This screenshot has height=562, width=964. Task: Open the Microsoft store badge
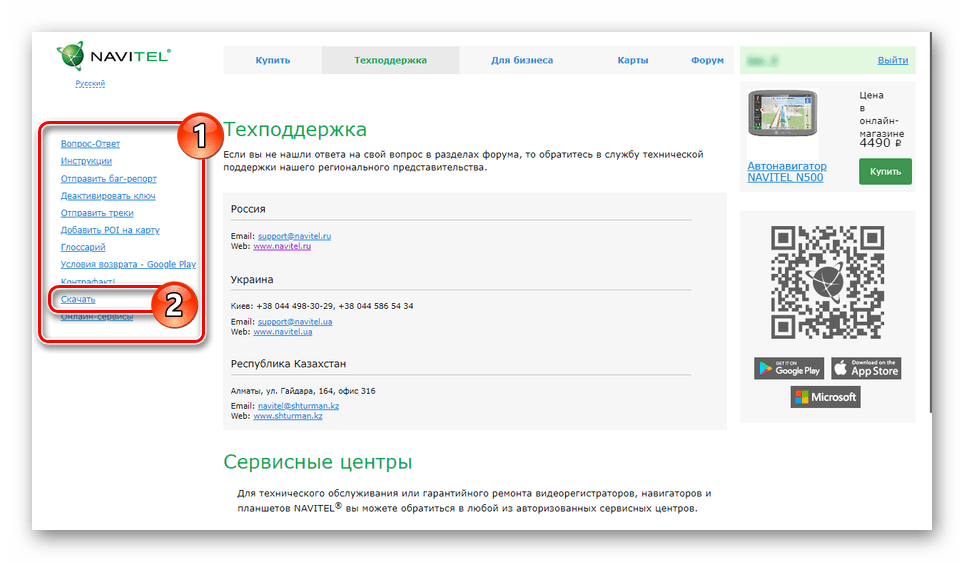tap(826, 397)
